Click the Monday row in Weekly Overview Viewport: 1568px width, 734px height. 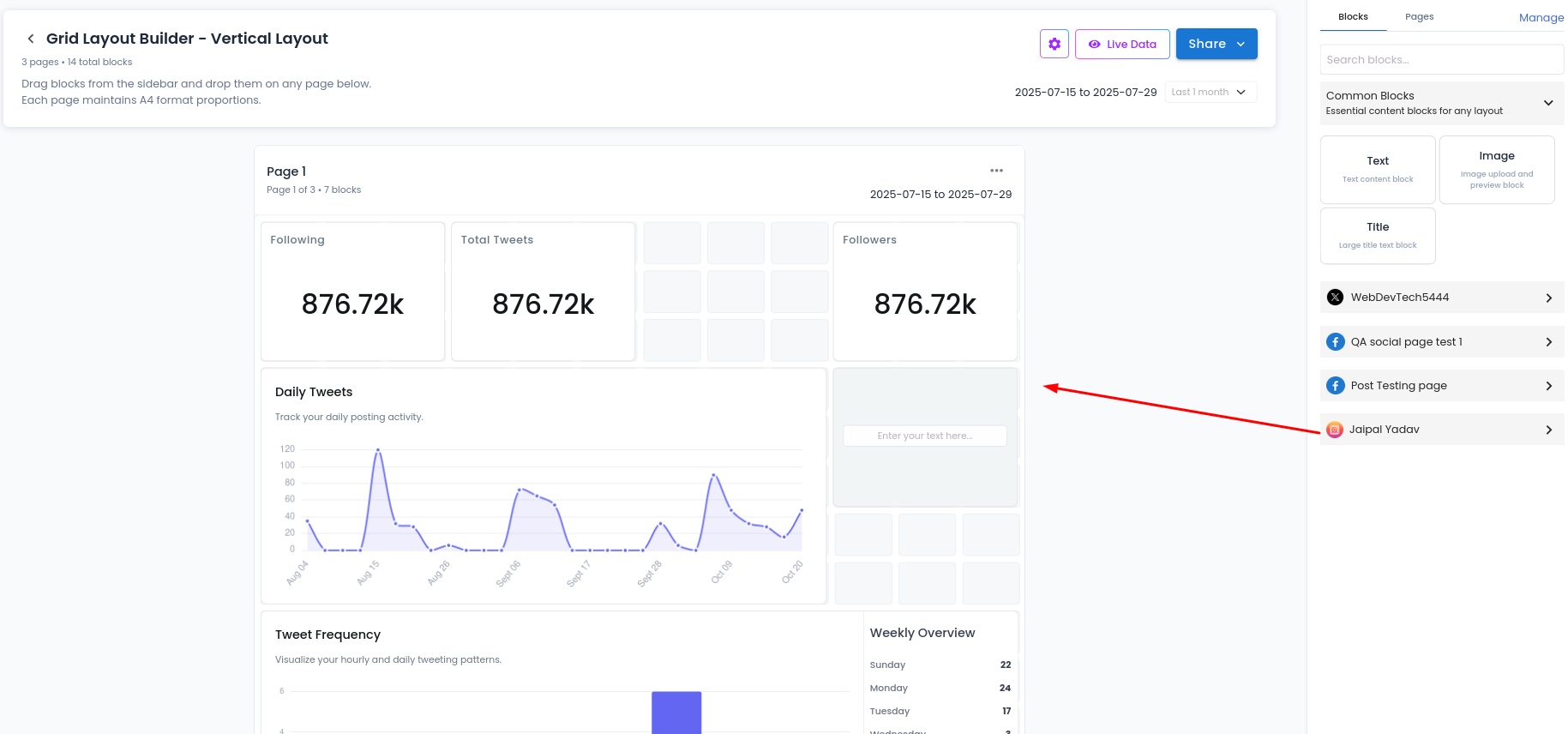point(940,688)
